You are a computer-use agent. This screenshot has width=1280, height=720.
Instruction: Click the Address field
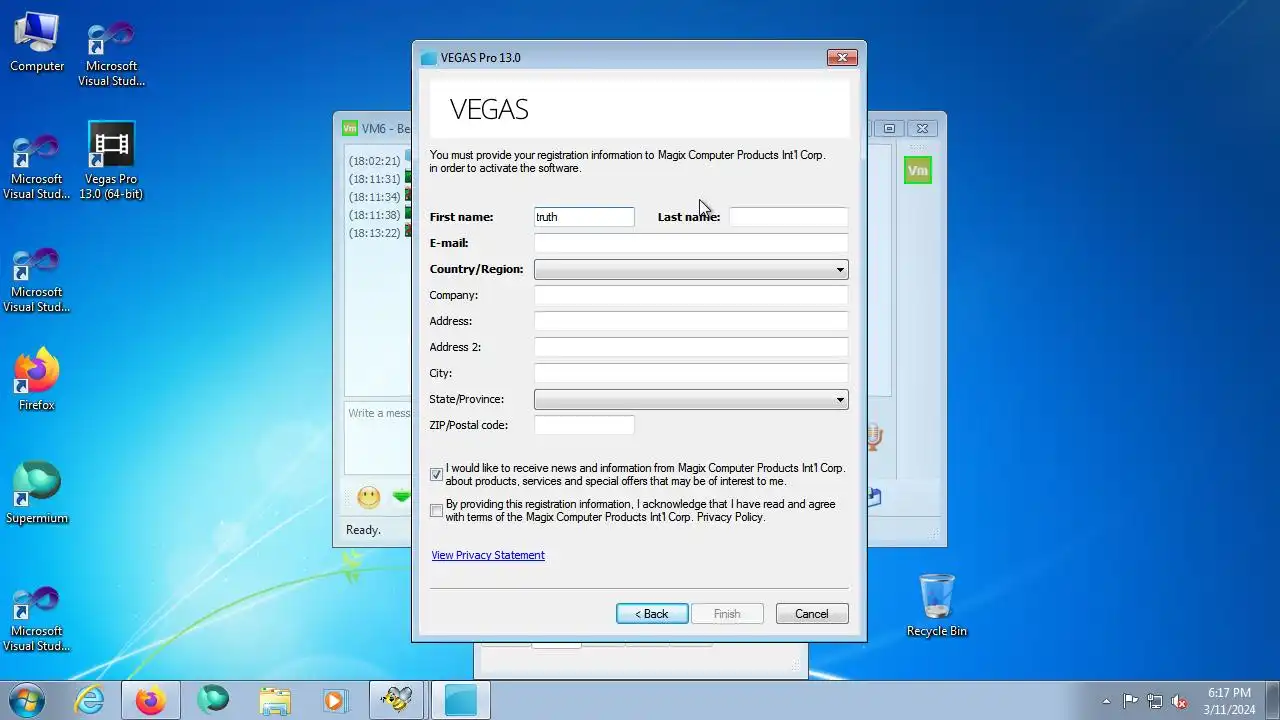[691, 321]
